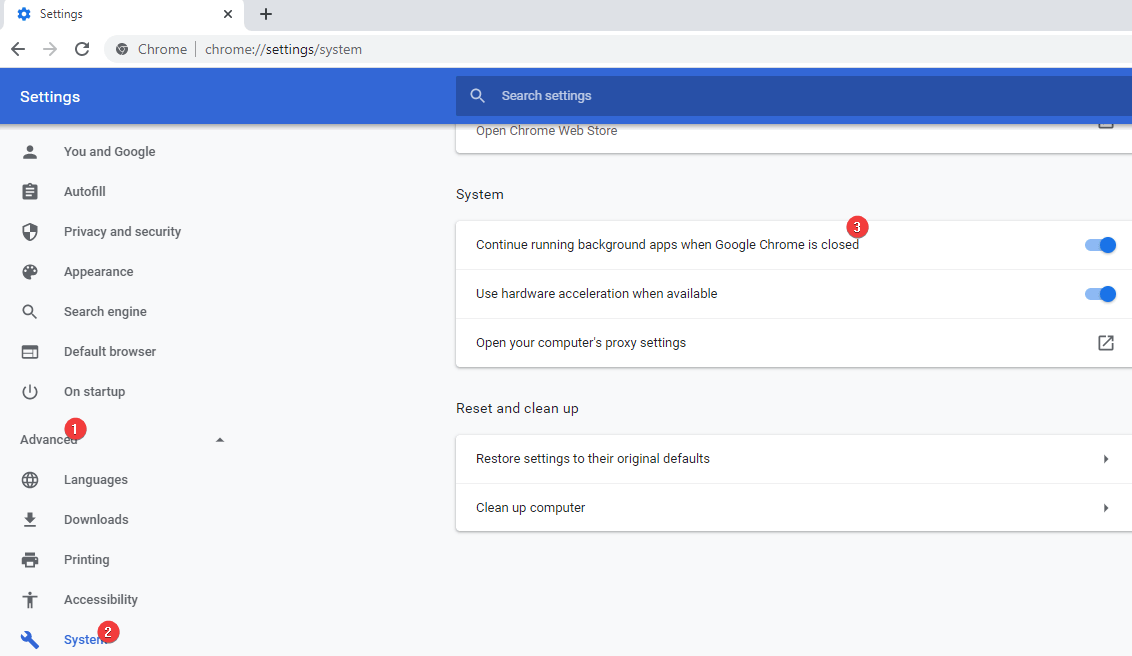Open your computer's proxy settings

coord(1105,343)
